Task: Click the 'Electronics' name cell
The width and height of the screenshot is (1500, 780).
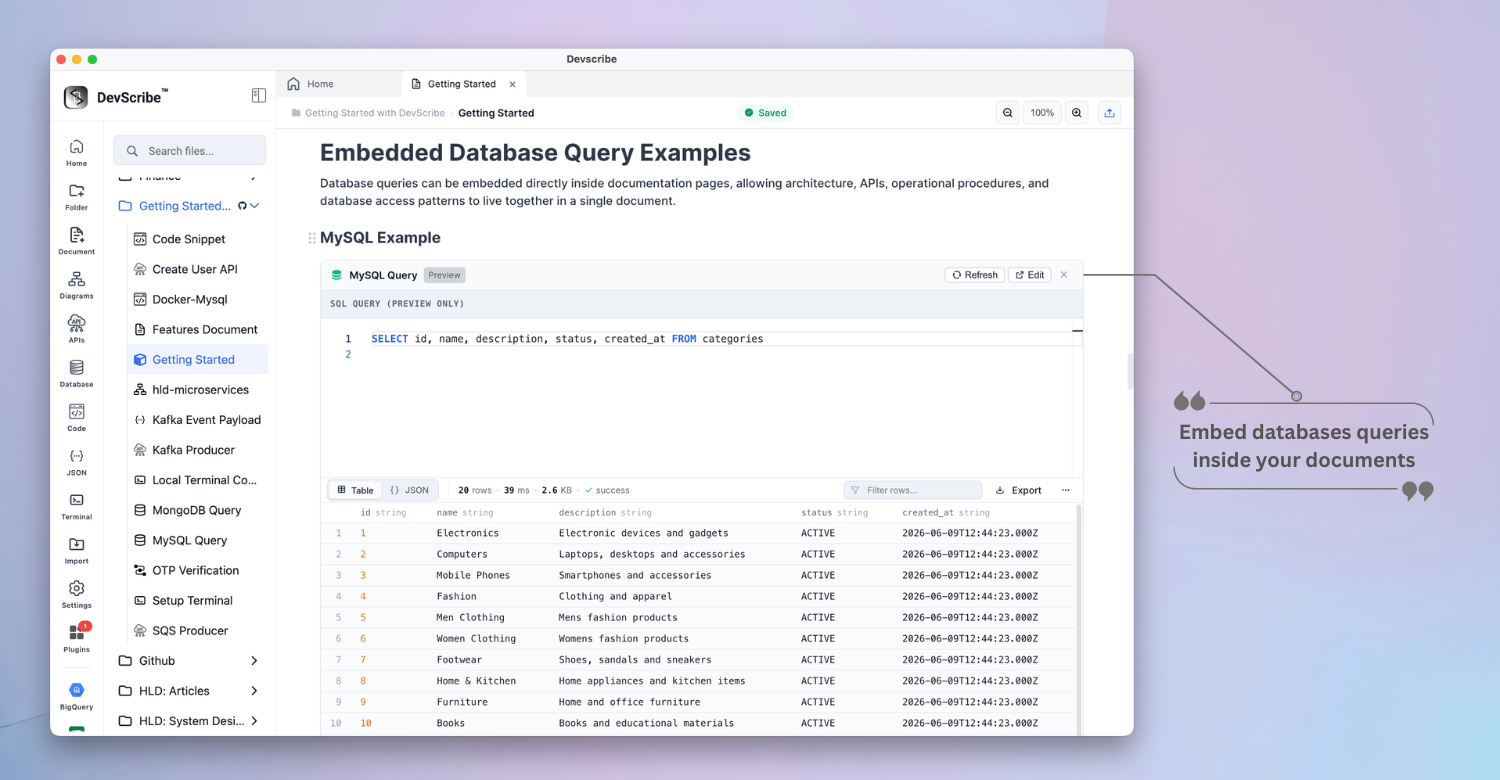Action: 467,533
